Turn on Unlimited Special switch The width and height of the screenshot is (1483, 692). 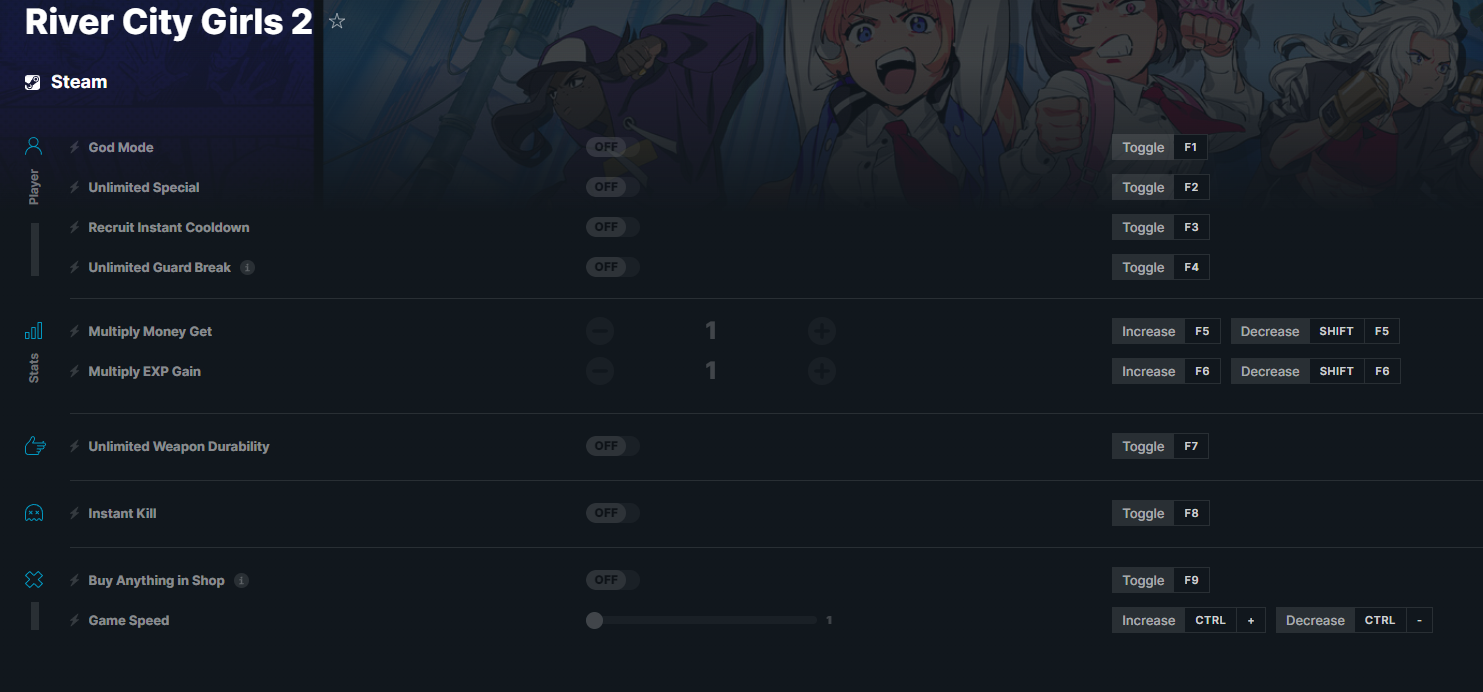click(x=612, y=187)
